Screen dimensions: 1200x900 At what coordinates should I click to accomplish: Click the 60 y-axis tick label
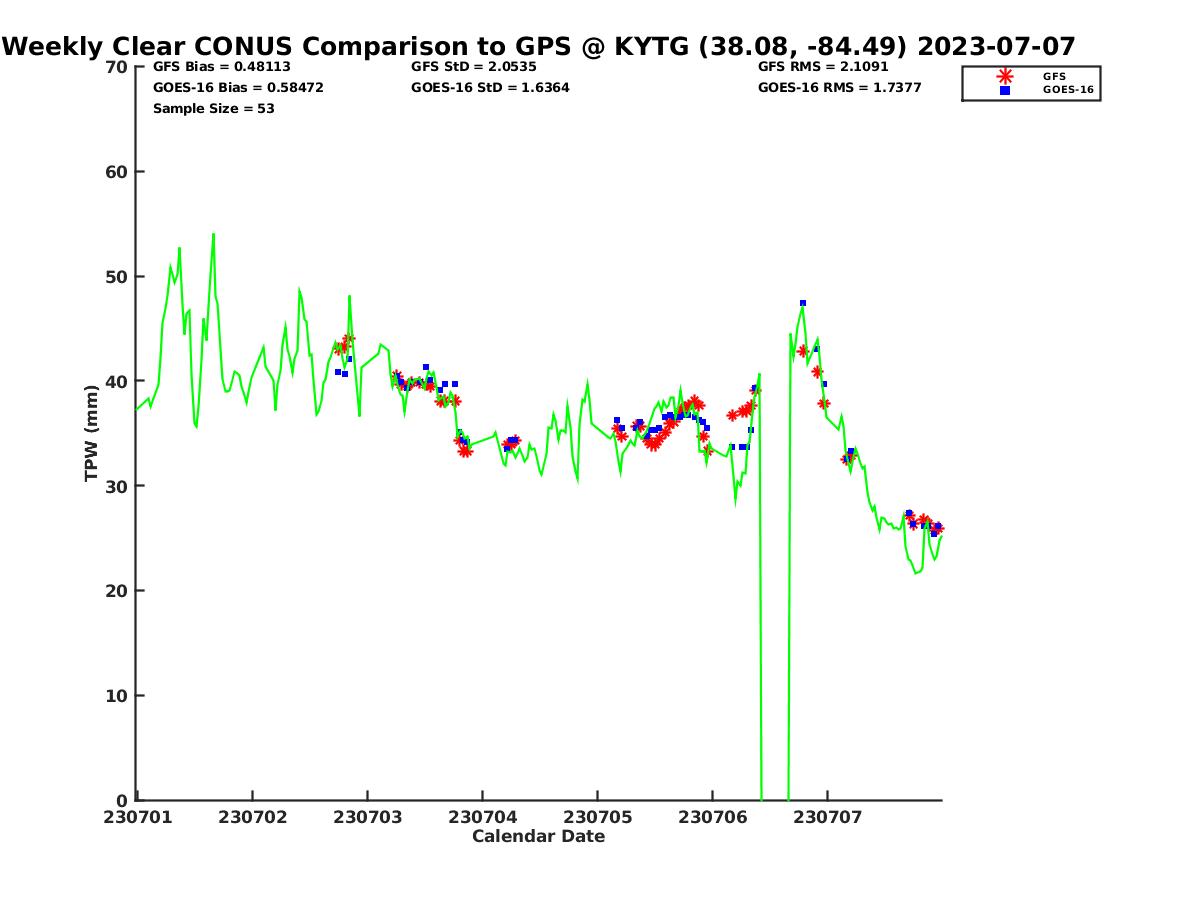[x=117, y=172]
